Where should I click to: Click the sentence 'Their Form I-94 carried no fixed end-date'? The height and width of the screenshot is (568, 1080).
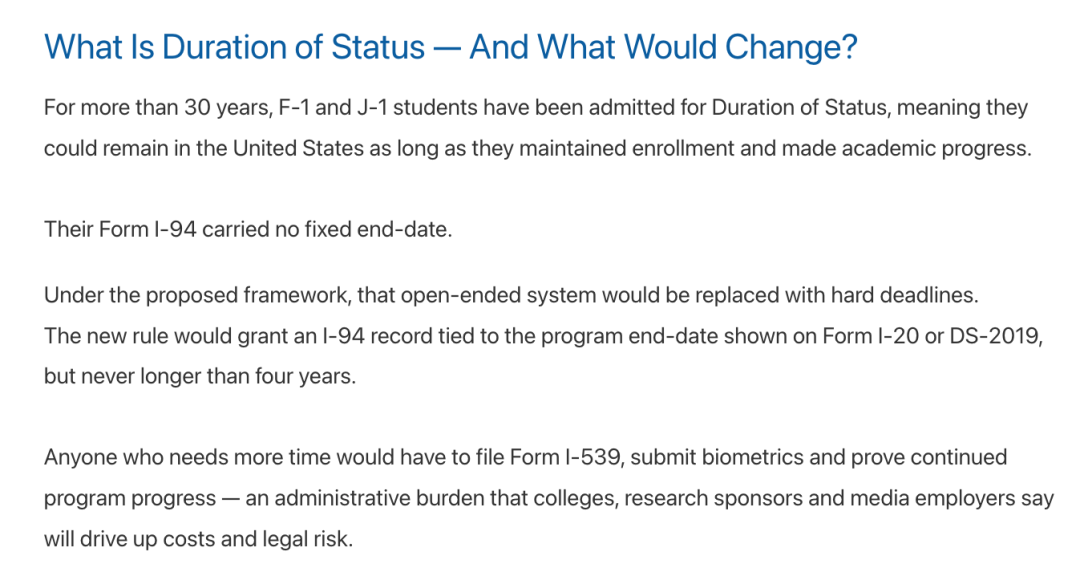click(x=248, y=229)
